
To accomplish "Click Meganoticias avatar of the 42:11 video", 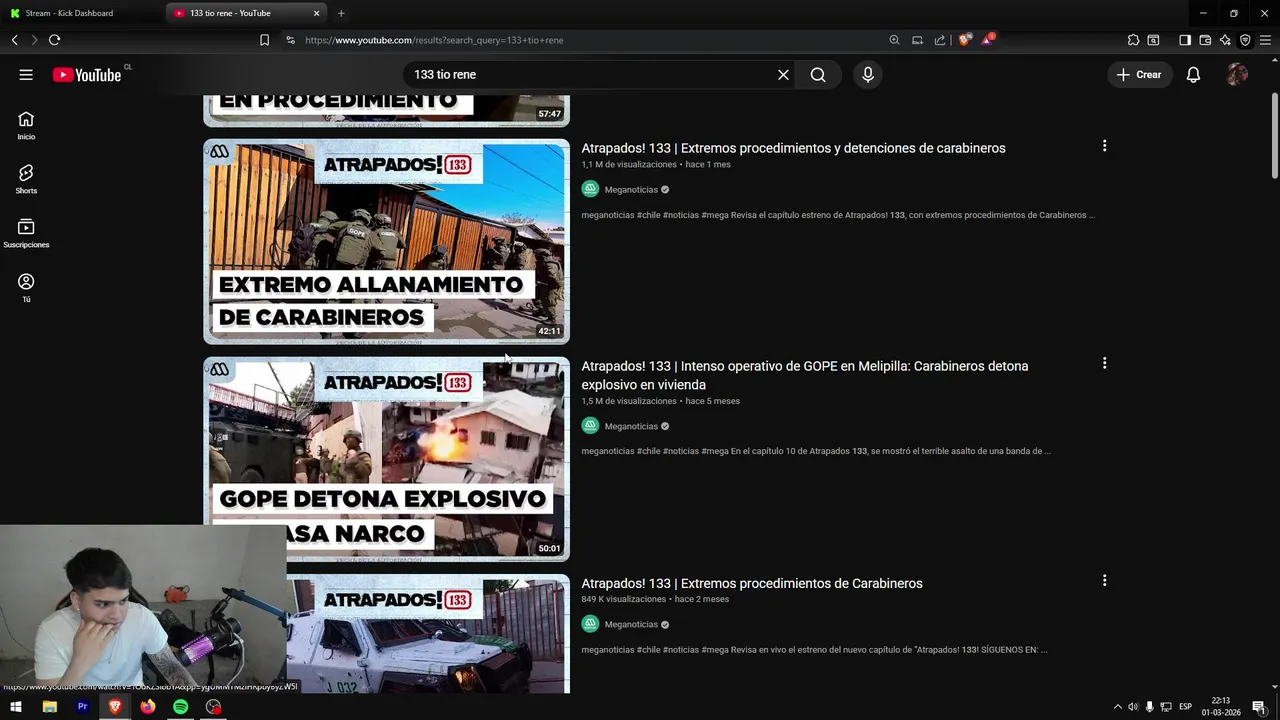I will point(590,189).
